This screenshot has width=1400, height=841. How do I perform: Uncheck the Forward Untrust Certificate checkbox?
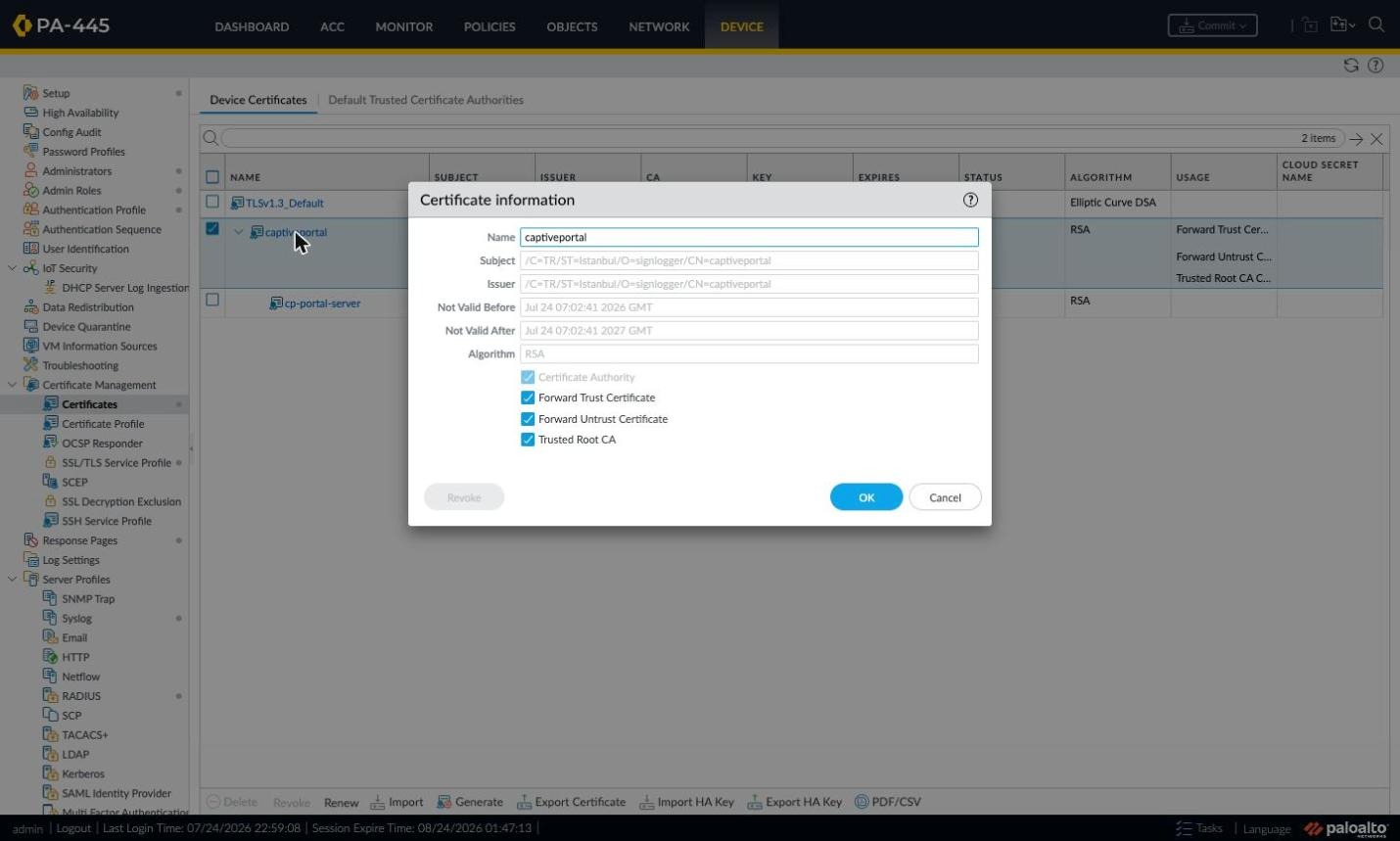coord(528,418)
